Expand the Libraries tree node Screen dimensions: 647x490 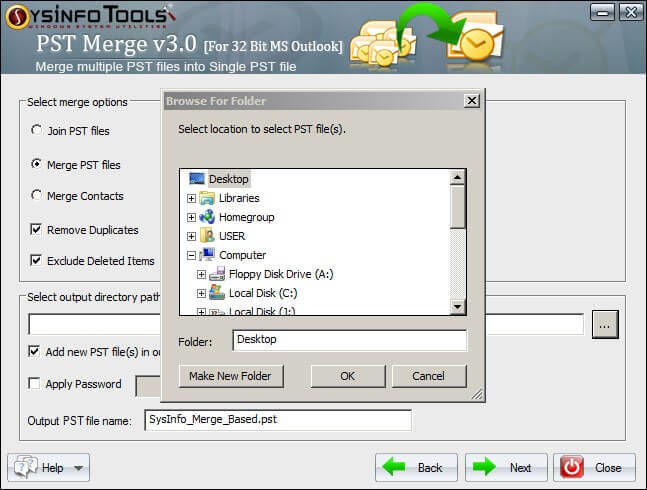pos(191,198)
